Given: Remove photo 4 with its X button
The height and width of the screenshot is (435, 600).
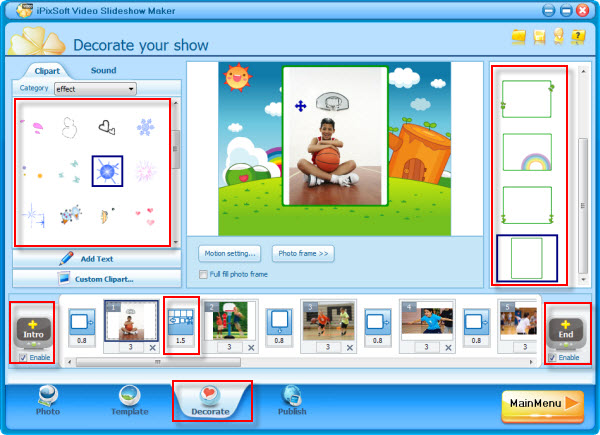Looking at the screenshot, I should (x=448, y=348).
